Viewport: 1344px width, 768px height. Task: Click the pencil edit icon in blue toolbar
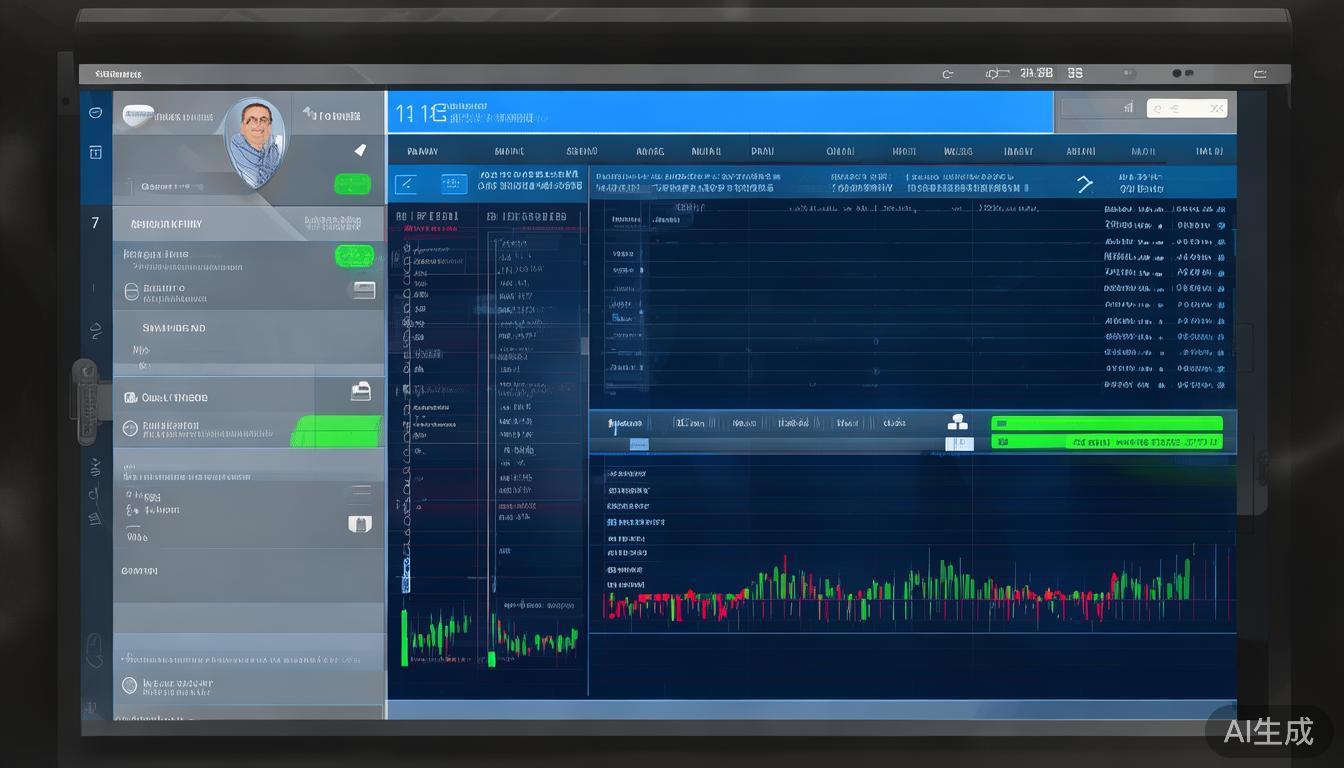point(406,184)
